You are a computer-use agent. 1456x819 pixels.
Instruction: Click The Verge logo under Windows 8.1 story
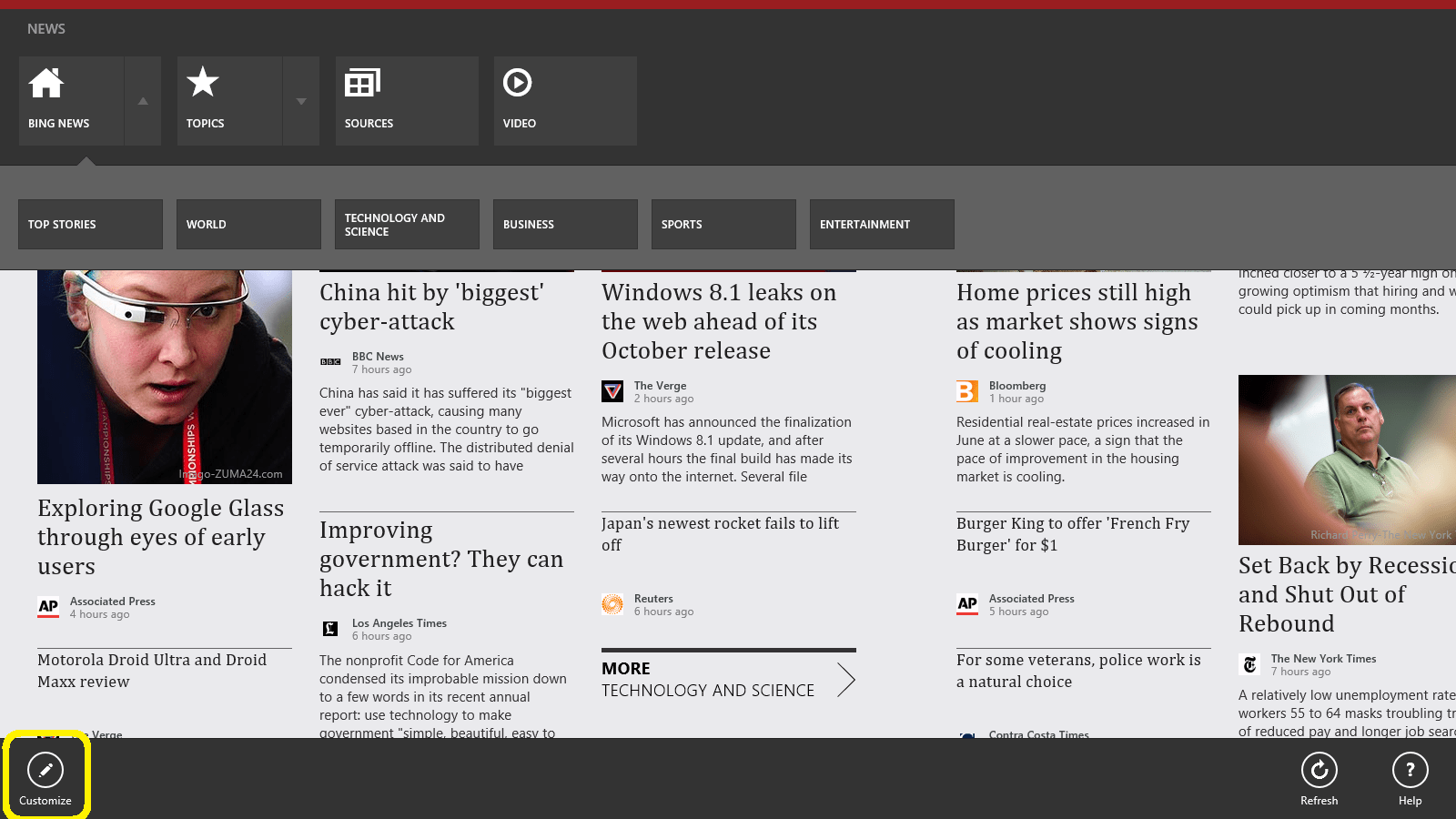(612, 391)
